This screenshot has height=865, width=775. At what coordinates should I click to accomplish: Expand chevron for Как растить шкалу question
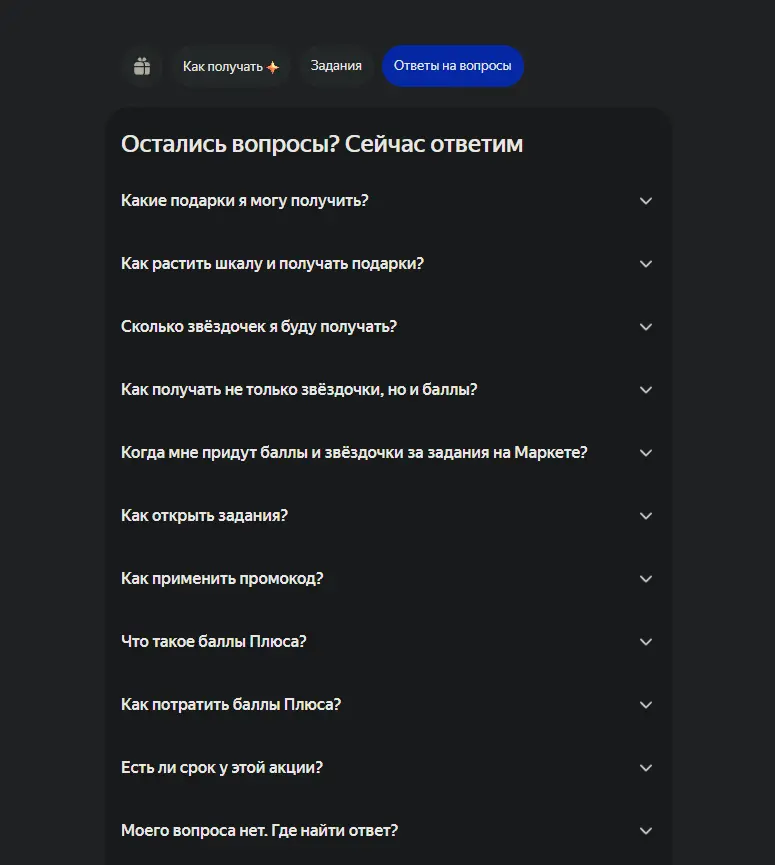point(646,264)
